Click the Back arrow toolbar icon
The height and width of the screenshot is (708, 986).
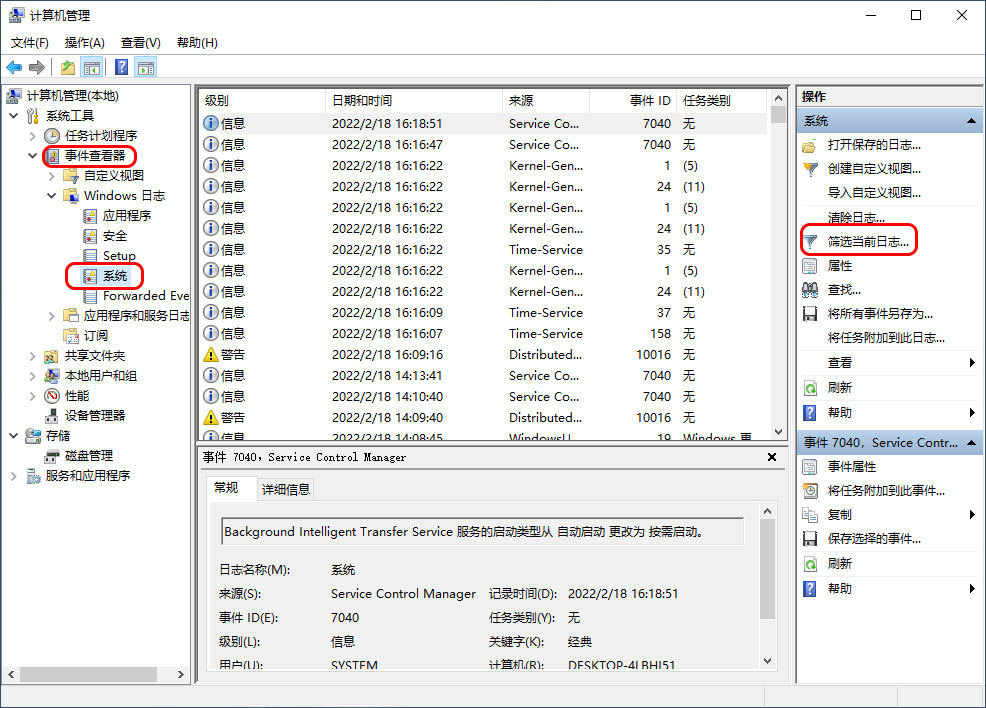pyautogui.click(x=14, y=67)
